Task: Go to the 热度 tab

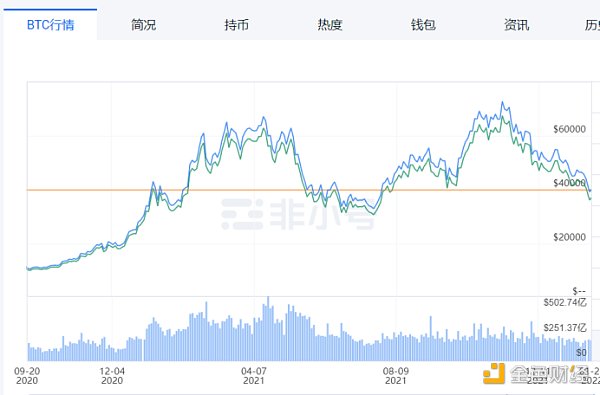Action: coord(330,25)
